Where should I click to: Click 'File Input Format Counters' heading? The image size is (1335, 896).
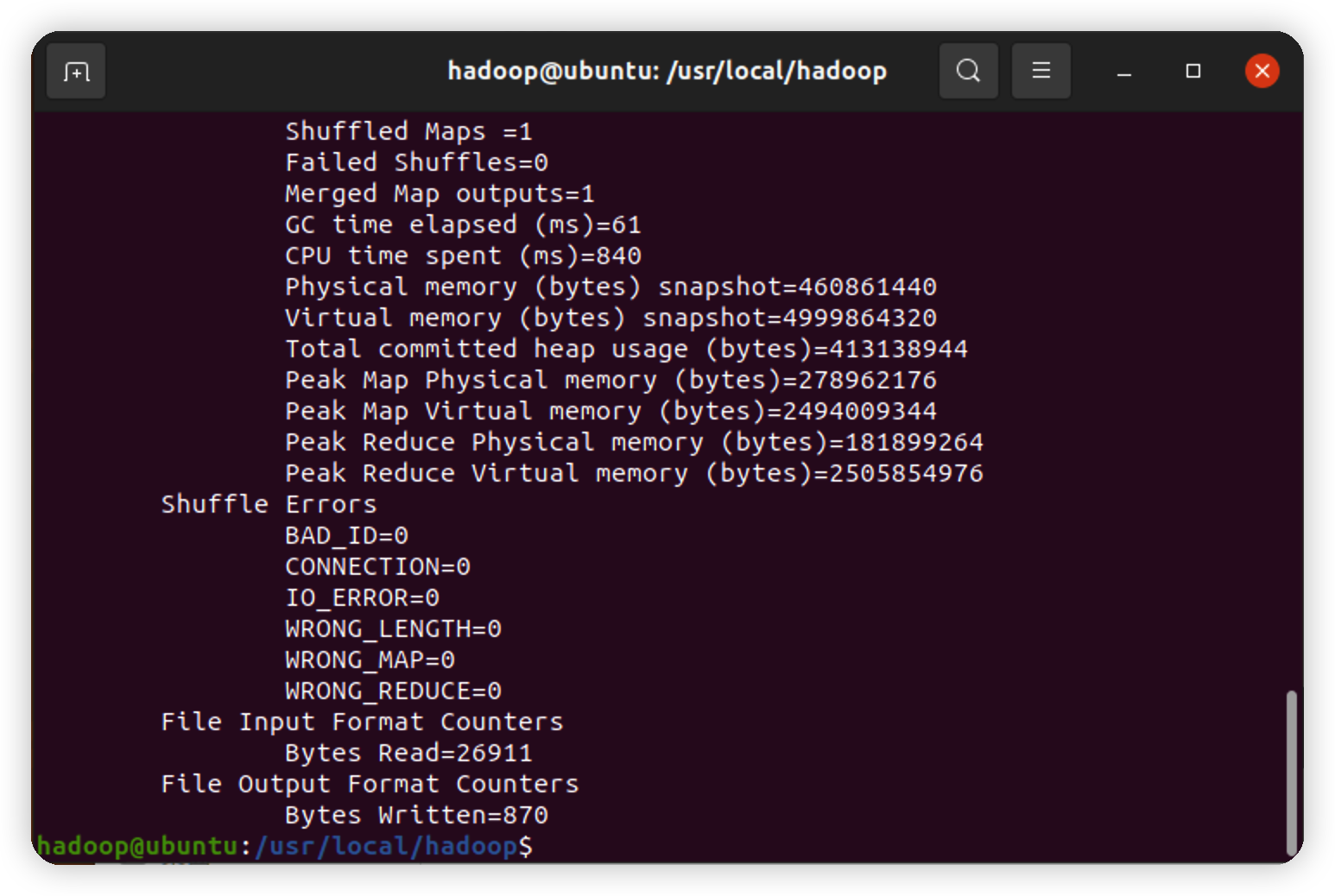[362, 722]
